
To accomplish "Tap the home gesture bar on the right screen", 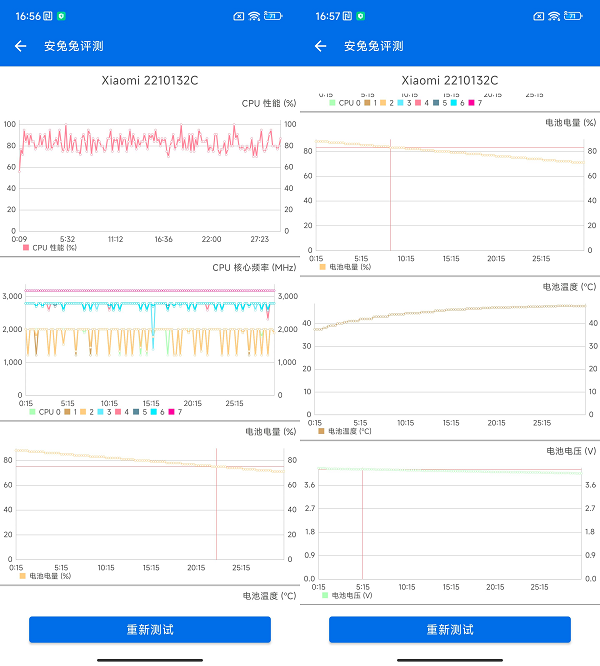I will tap(450, 660).
